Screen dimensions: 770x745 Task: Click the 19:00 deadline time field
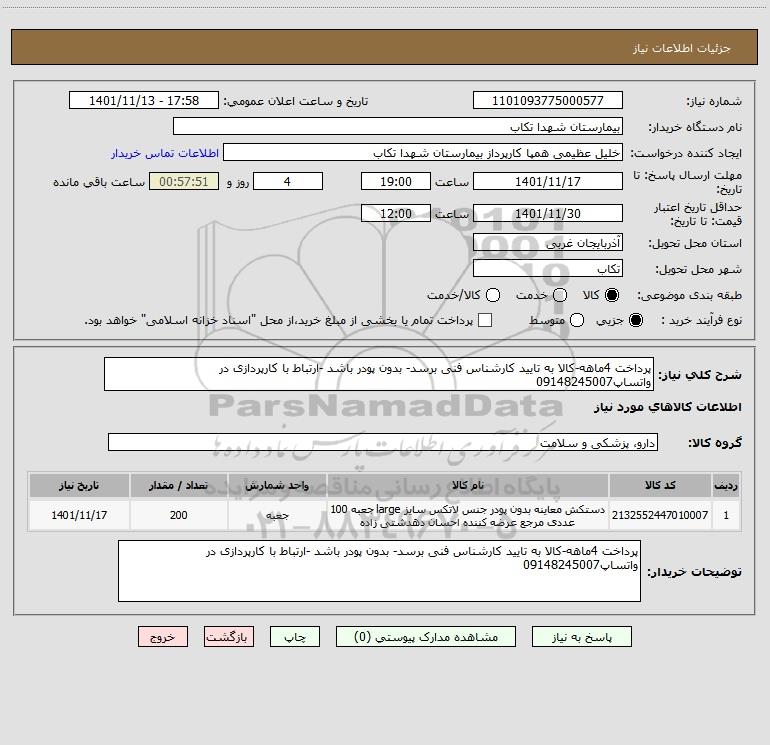[x=396, y=181]
